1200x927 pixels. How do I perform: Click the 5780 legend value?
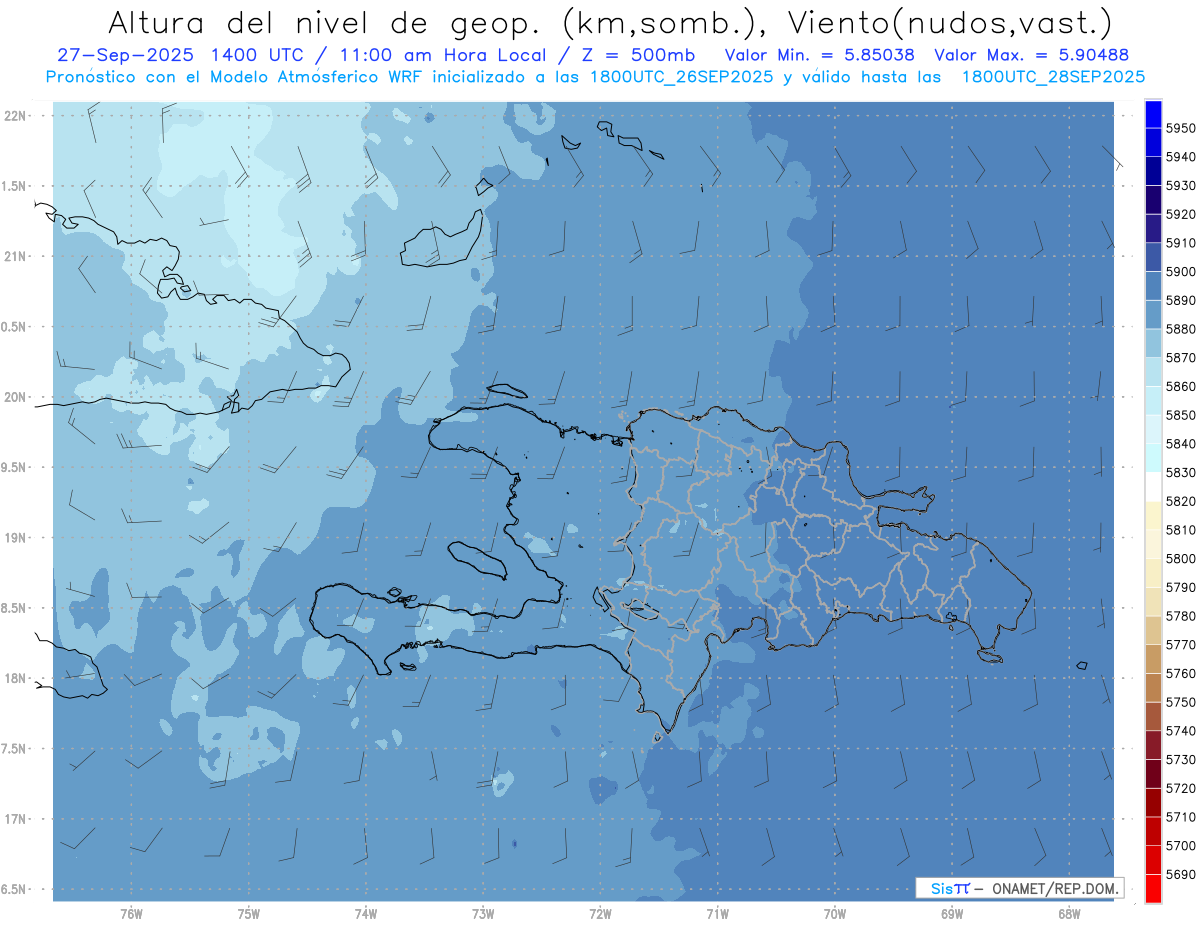pos(1180,616)
